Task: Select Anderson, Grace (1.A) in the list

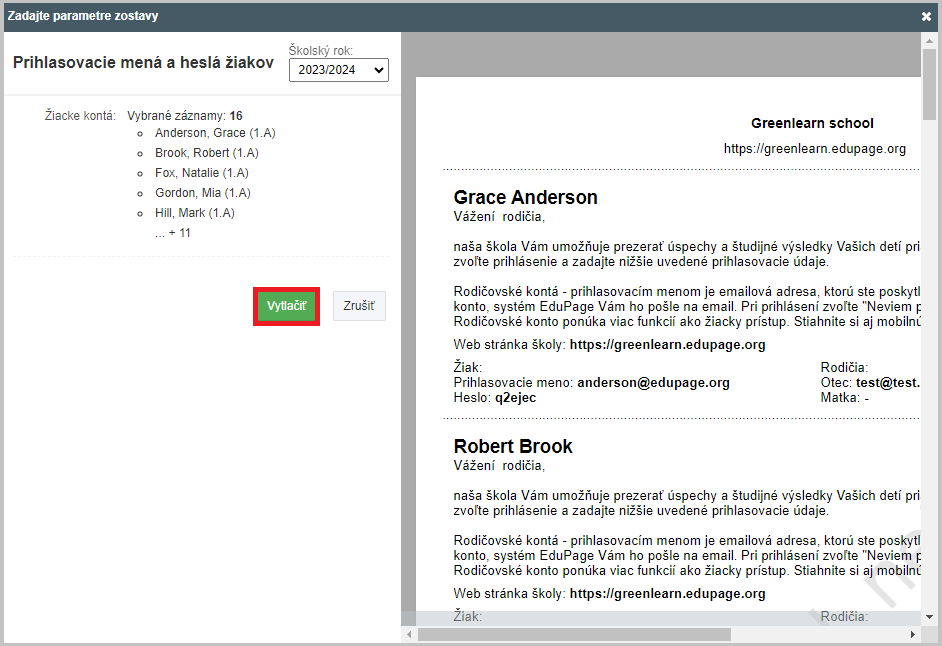Action: [x=214, y=133]
